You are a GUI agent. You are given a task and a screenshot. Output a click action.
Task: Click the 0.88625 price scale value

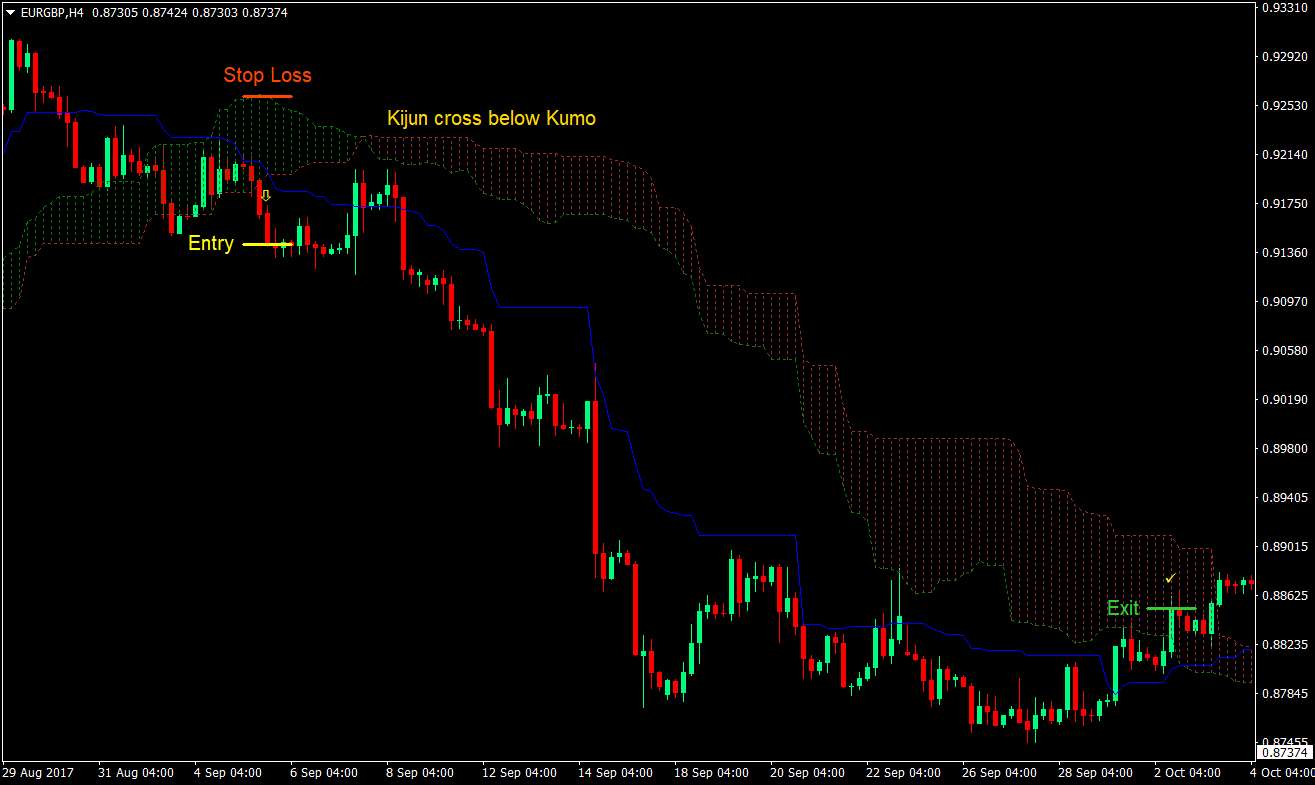1287,596
